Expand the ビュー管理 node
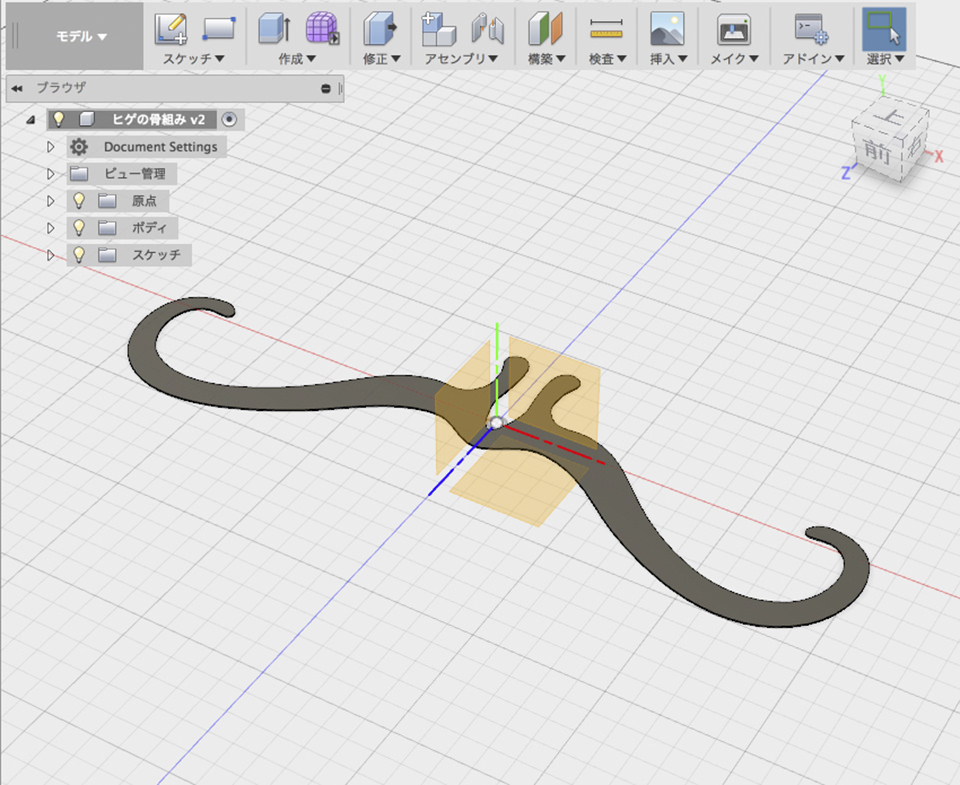Image resolution: width=960 pixels, height=785 pixels. [x=51, y=174]
